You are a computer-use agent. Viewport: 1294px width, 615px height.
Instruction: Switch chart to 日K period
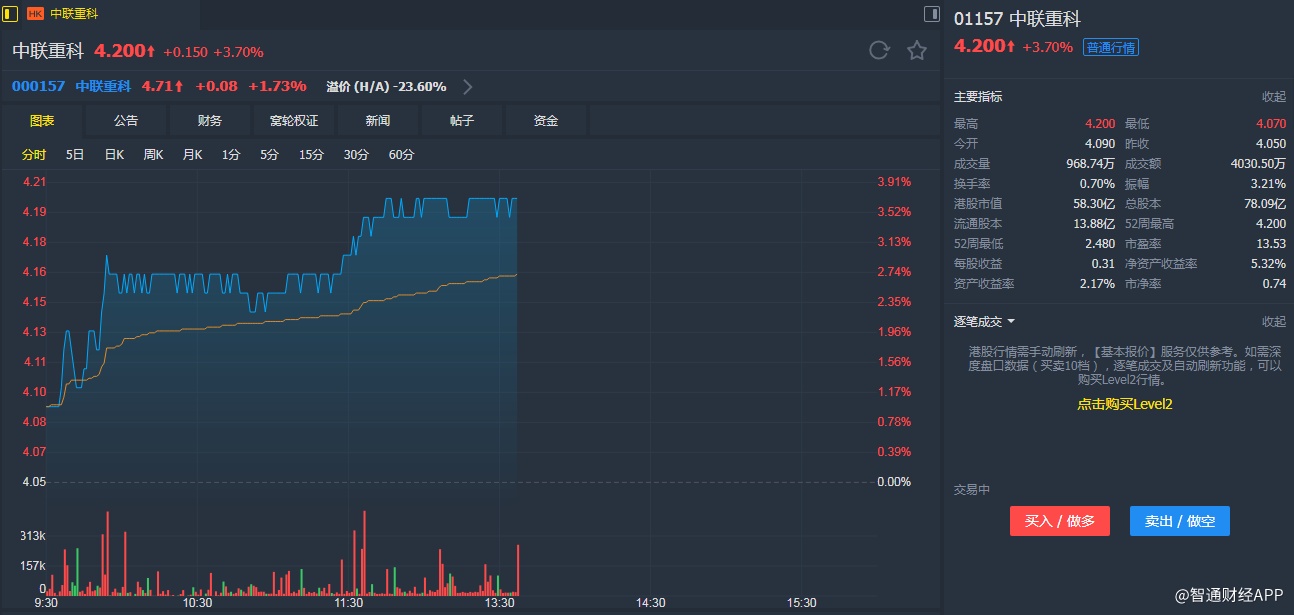pyautogui.click(x=114, y=154)
